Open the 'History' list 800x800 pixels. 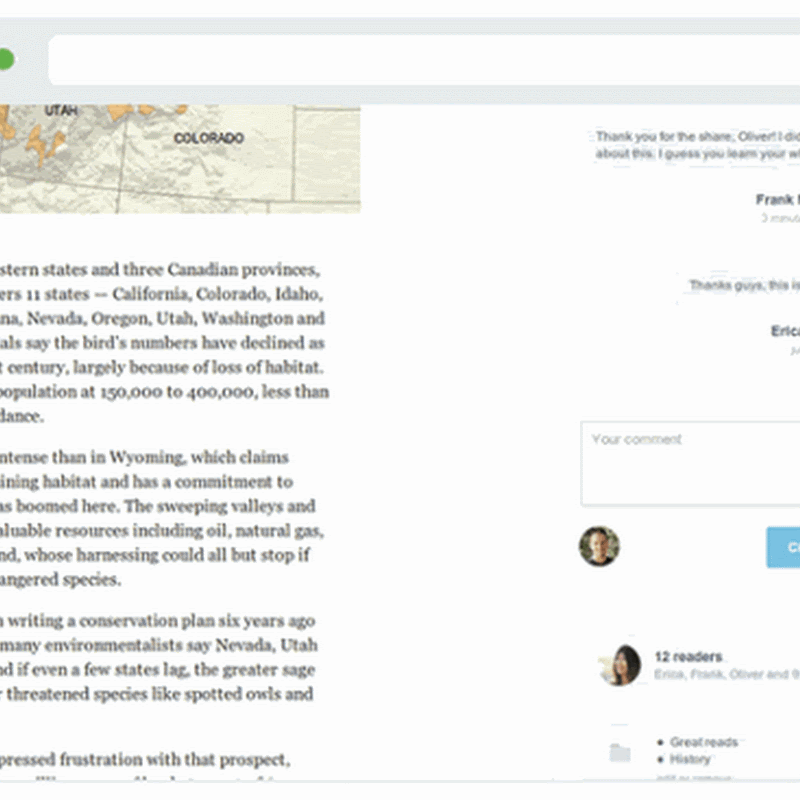coord(690,759)
